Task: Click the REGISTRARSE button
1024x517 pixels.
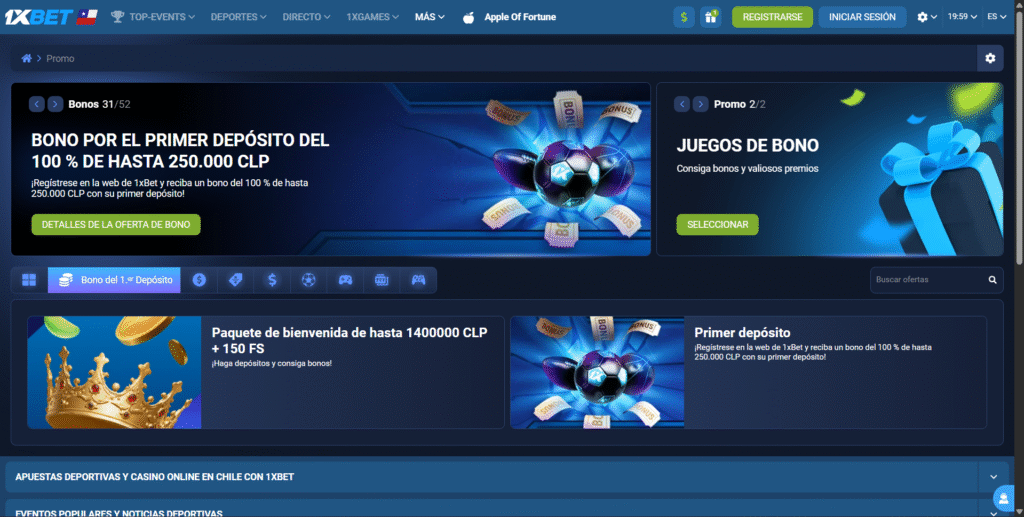Action: (x=773, y=17)
